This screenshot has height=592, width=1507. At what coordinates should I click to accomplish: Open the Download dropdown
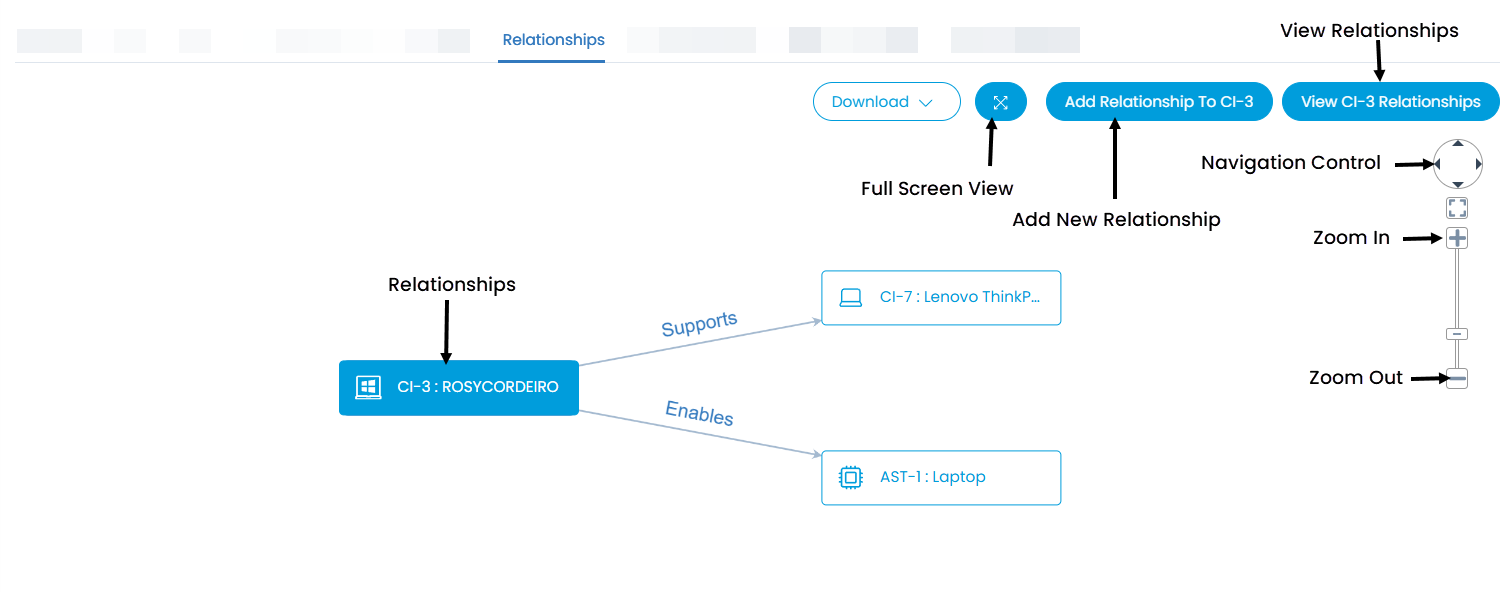click(x=885, y=101)
